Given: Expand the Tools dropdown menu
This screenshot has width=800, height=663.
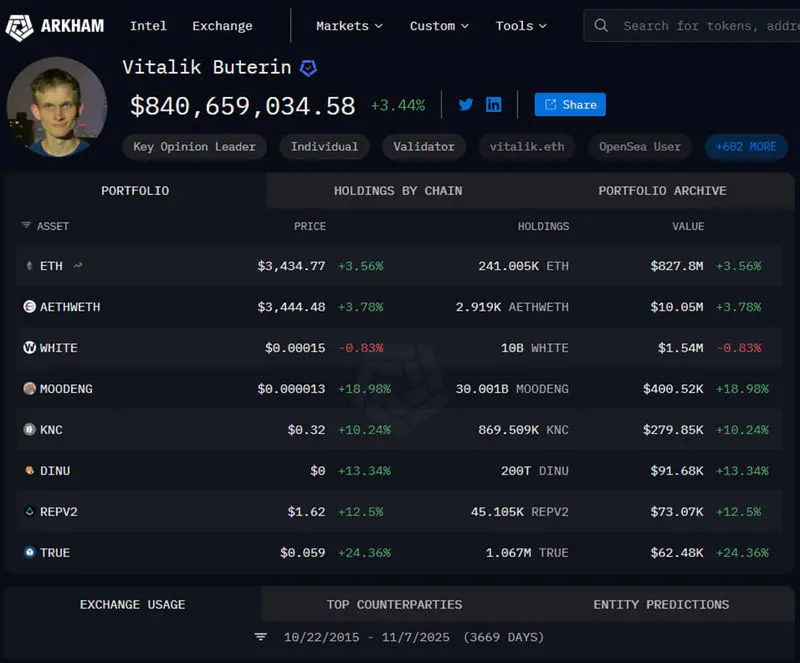Looking at the screenshot, I should 521,26.
